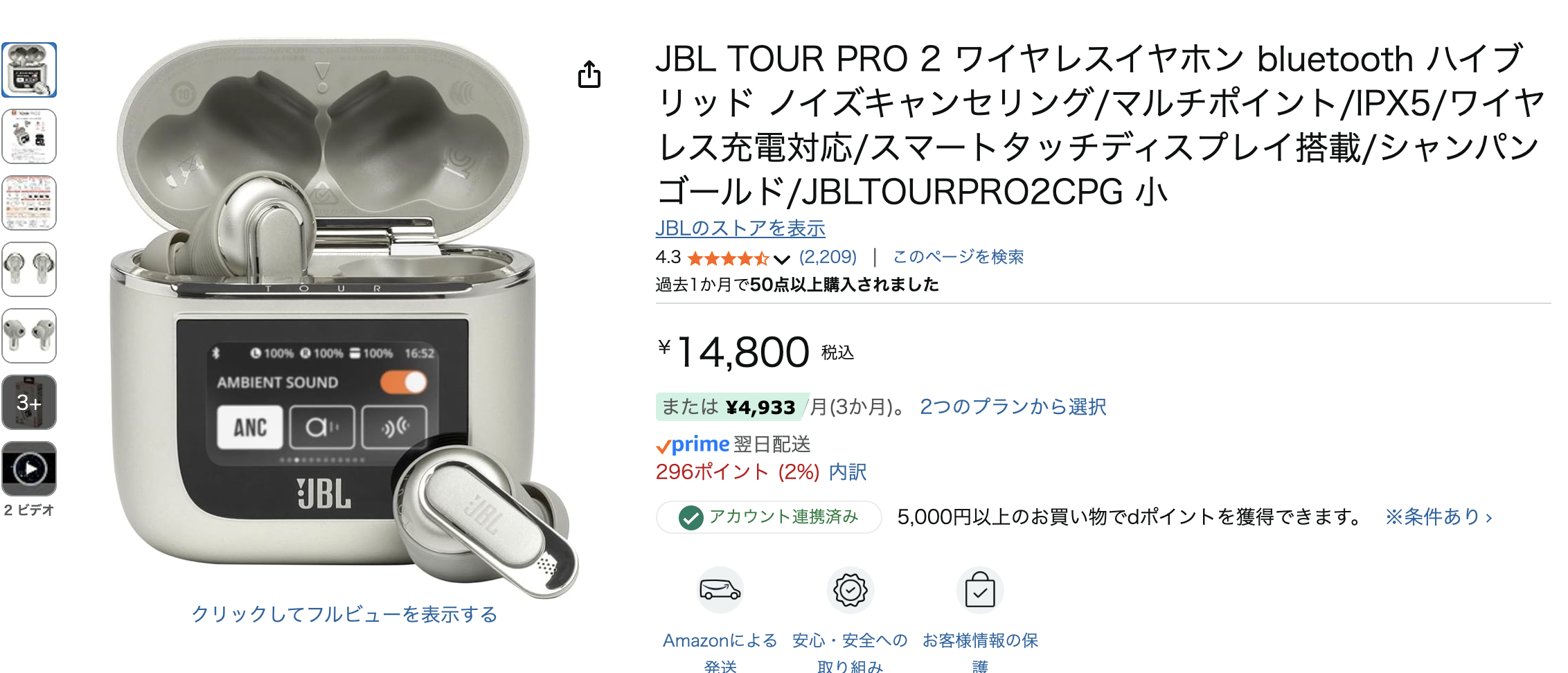Open the 2,209 reviews link
Screen dimensions: 1568x673
point(828,257)
